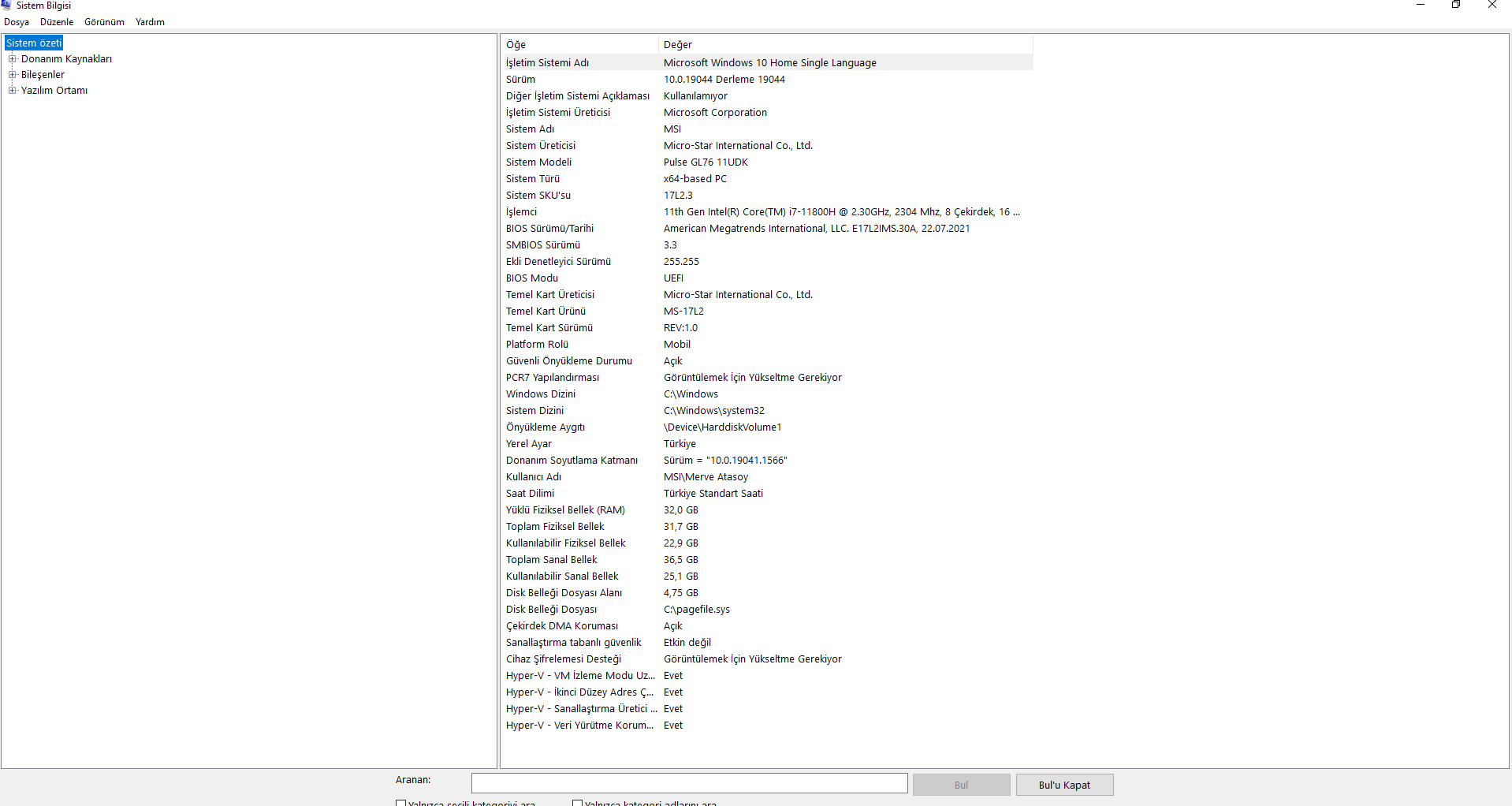Select the Temel Kart Ürünü row
Viewport: 1512px width, 806px height.
click(767, 312)
